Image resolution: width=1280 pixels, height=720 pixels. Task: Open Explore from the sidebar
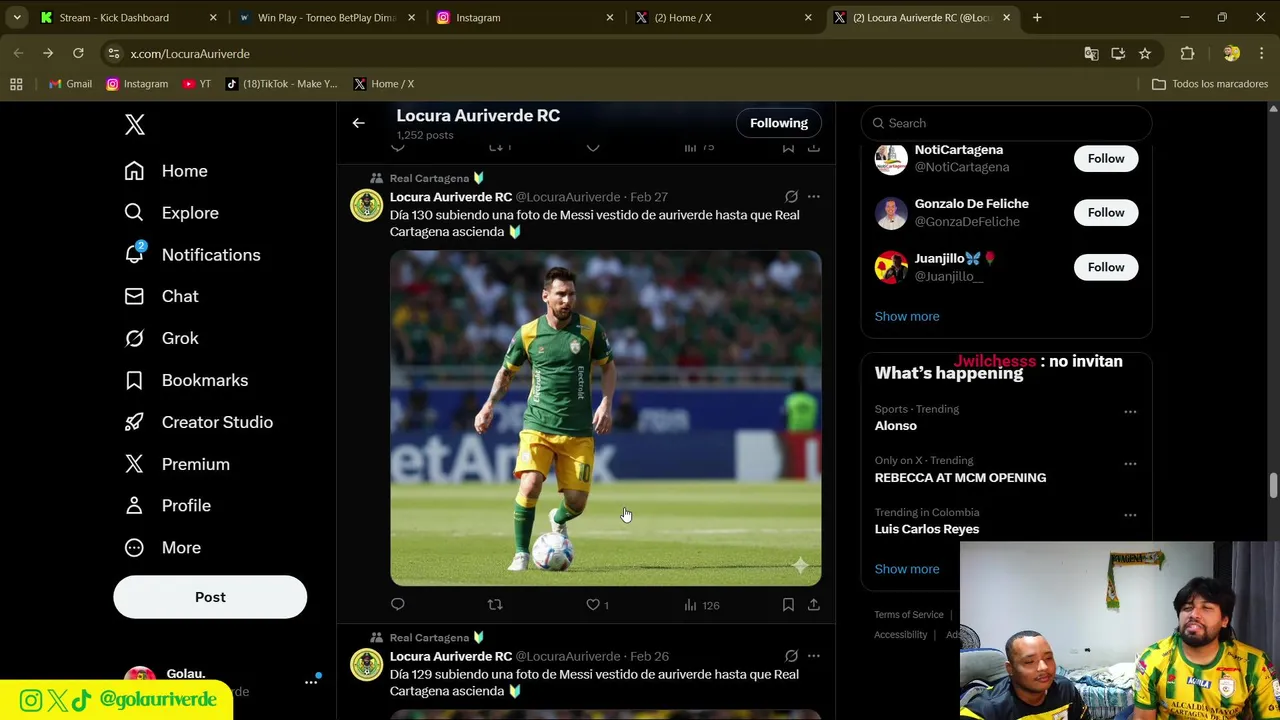click(x=171, y=213)
